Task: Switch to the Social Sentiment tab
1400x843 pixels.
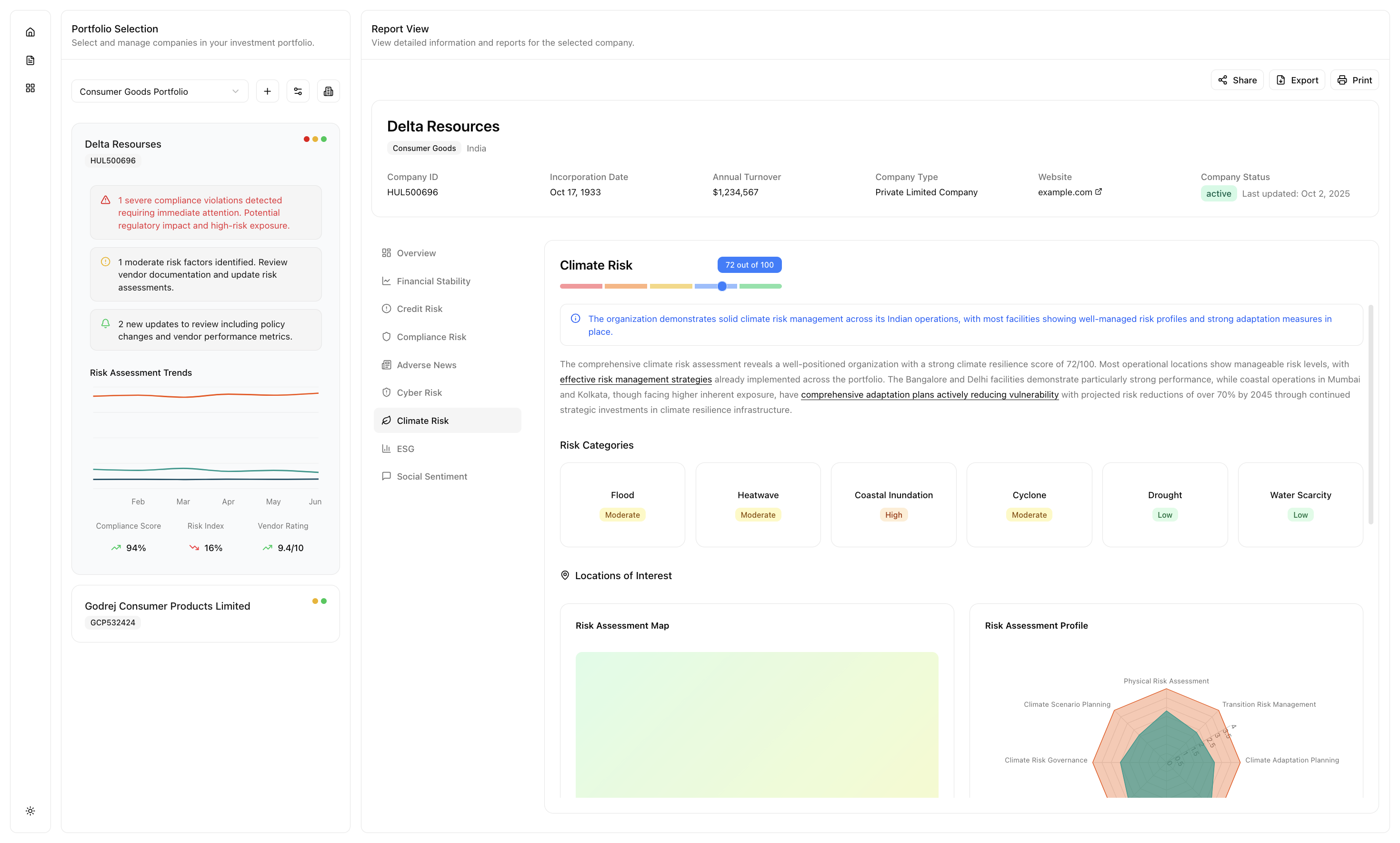Action: (447, 477)
